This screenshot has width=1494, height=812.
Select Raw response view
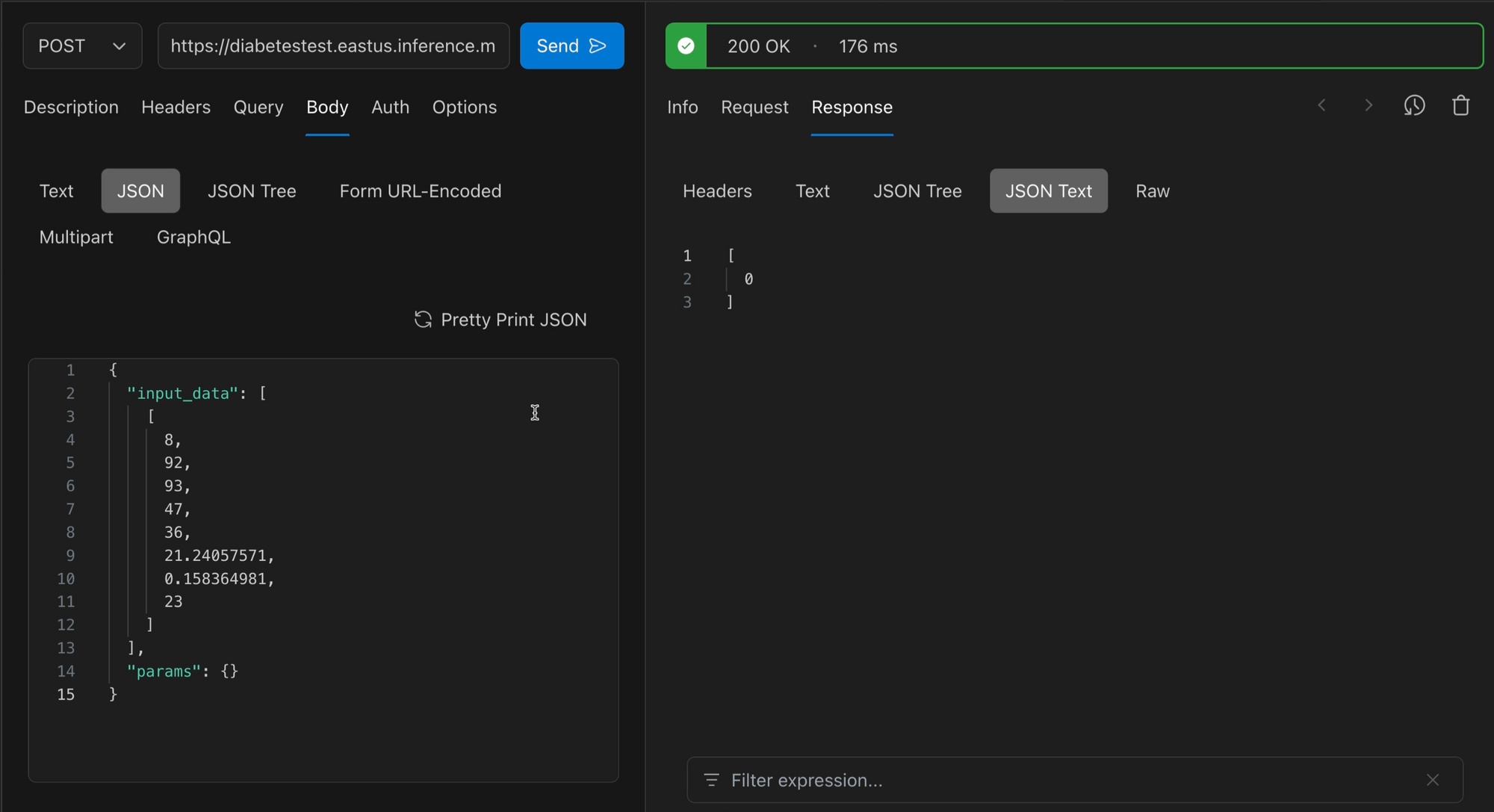tap(1152, 191)
